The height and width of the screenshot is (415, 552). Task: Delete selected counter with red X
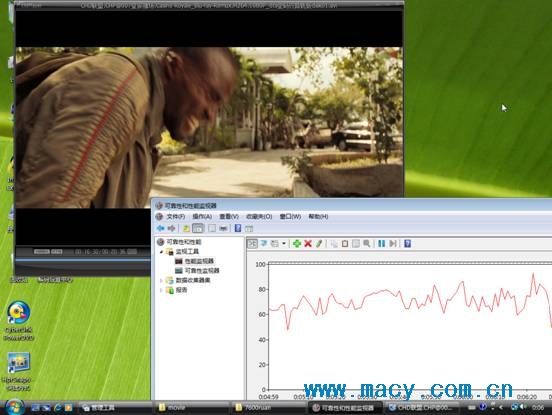pos(308,244)
